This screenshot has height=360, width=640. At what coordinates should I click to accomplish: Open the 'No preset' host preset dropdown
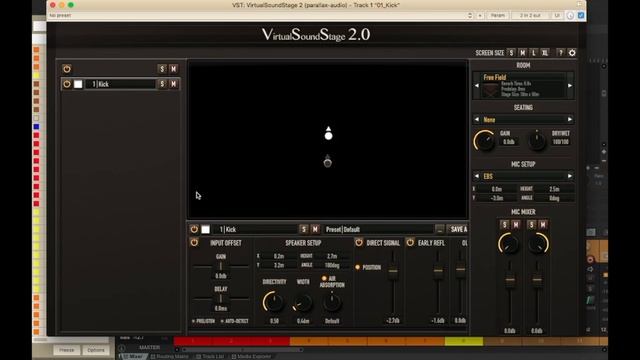(x=260, y=16)
